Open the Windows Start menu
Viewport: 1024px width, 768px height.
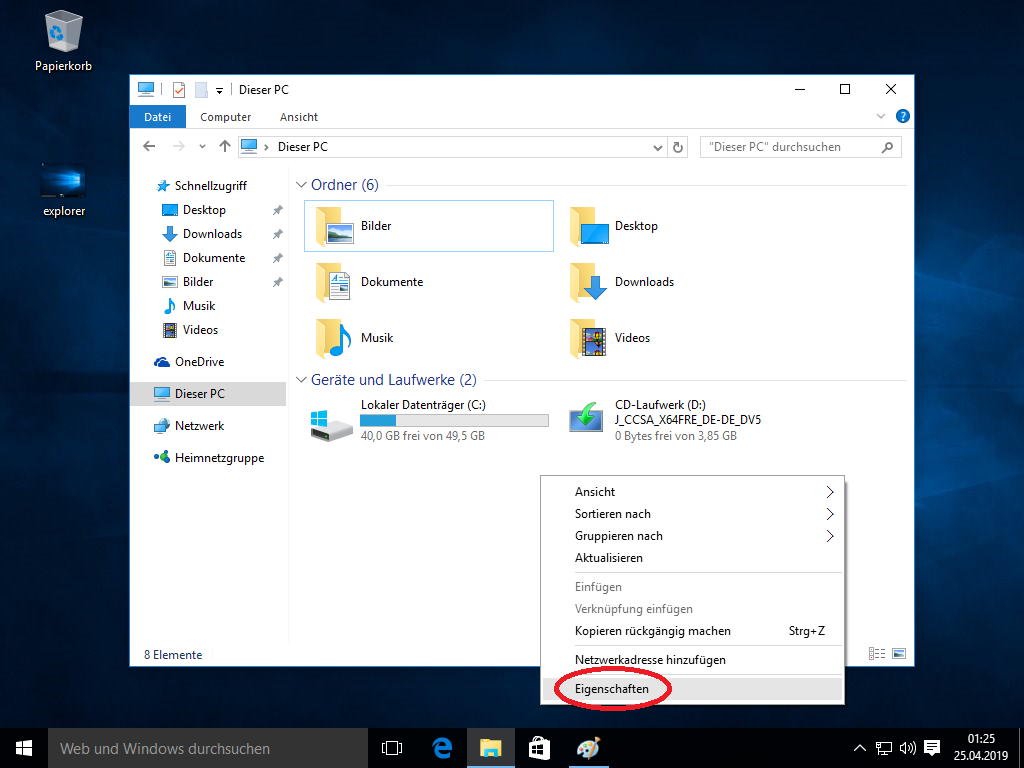coord(23,748)
